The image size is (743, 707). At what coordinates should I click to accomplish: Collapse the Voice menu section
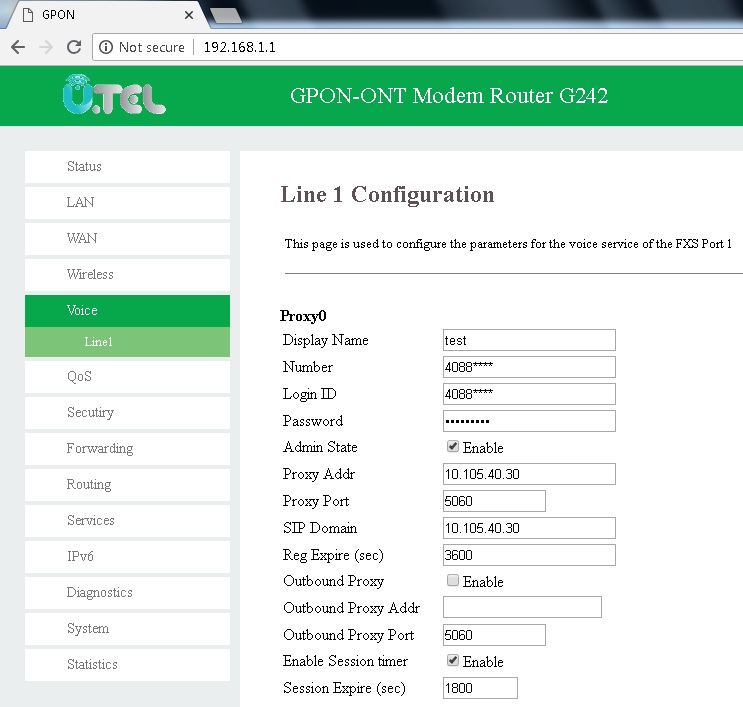point(127,310)
